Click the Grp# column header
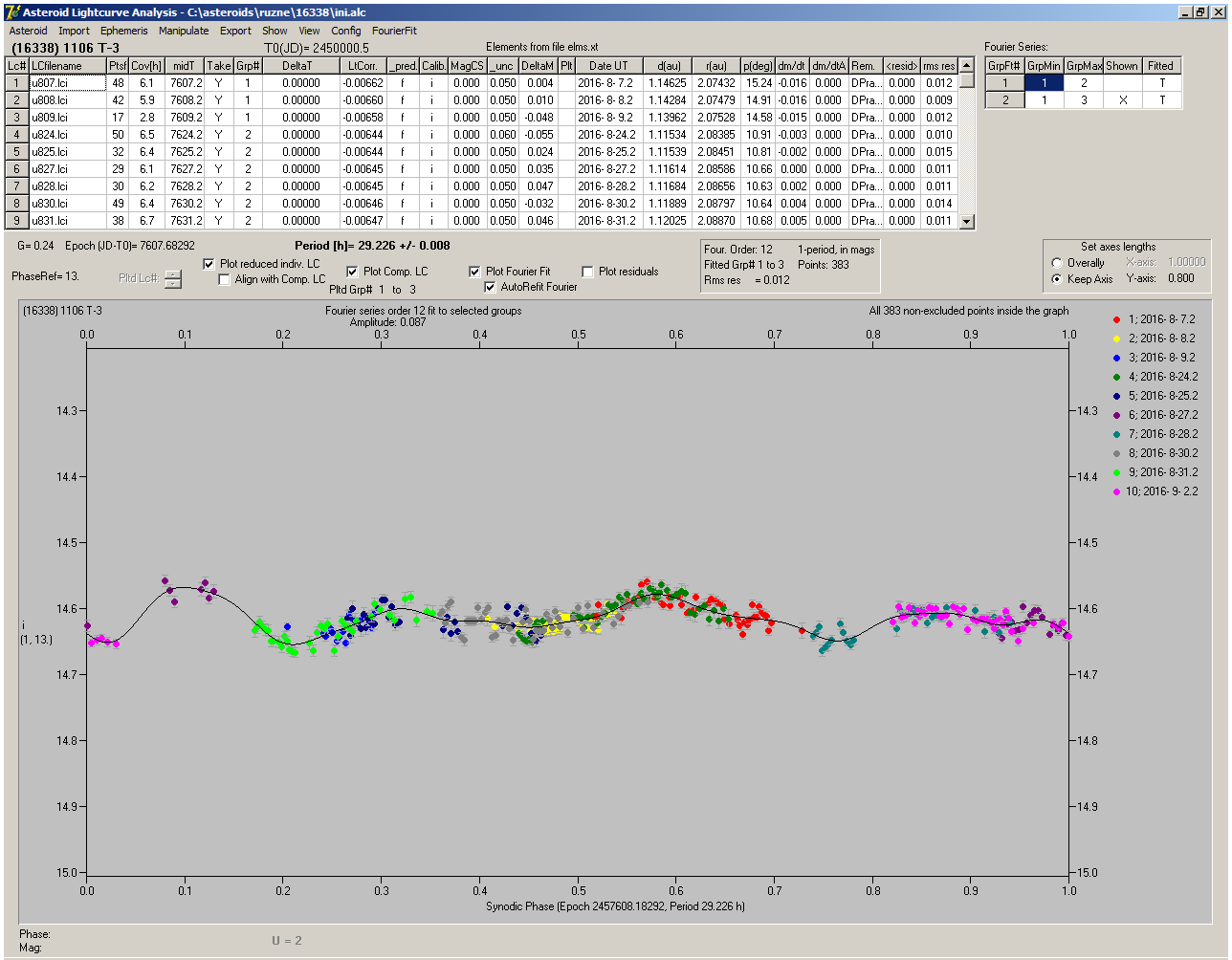The image size is (1232, 960). click(248, 66)
